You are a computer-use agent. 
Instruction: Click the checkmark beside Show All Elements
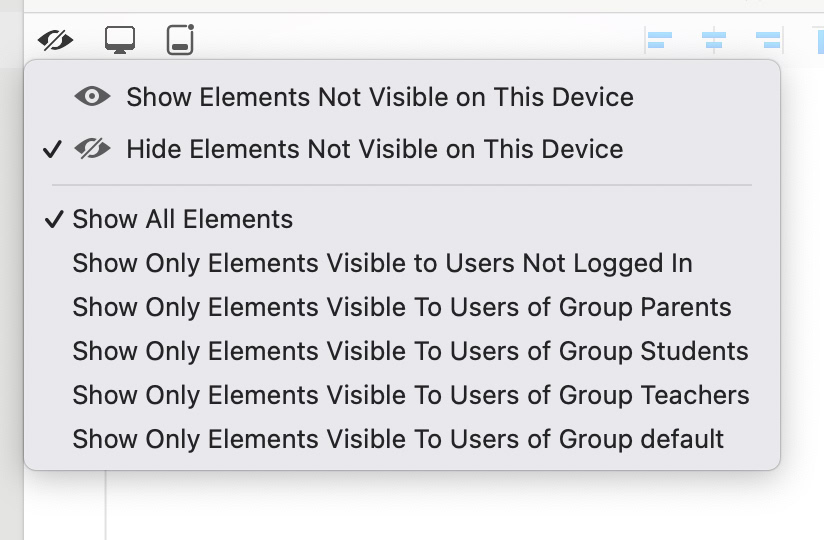point(55,220)
